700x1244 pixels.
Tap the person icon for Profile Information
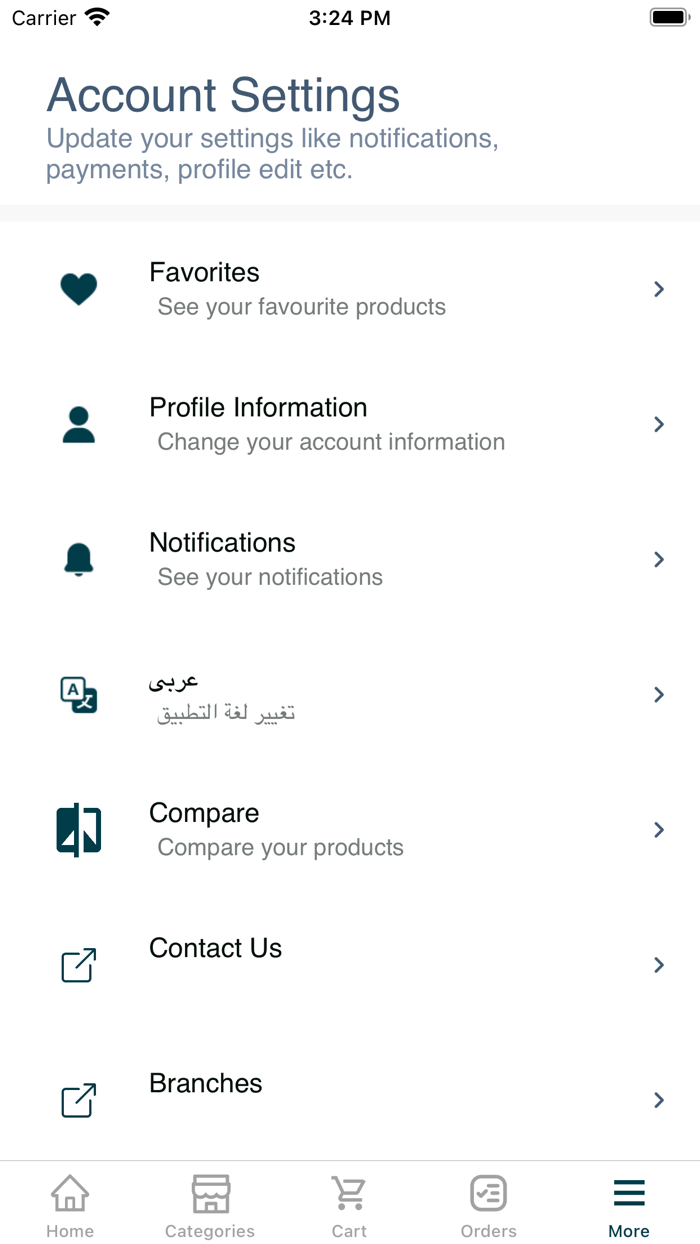pos(79,425)
